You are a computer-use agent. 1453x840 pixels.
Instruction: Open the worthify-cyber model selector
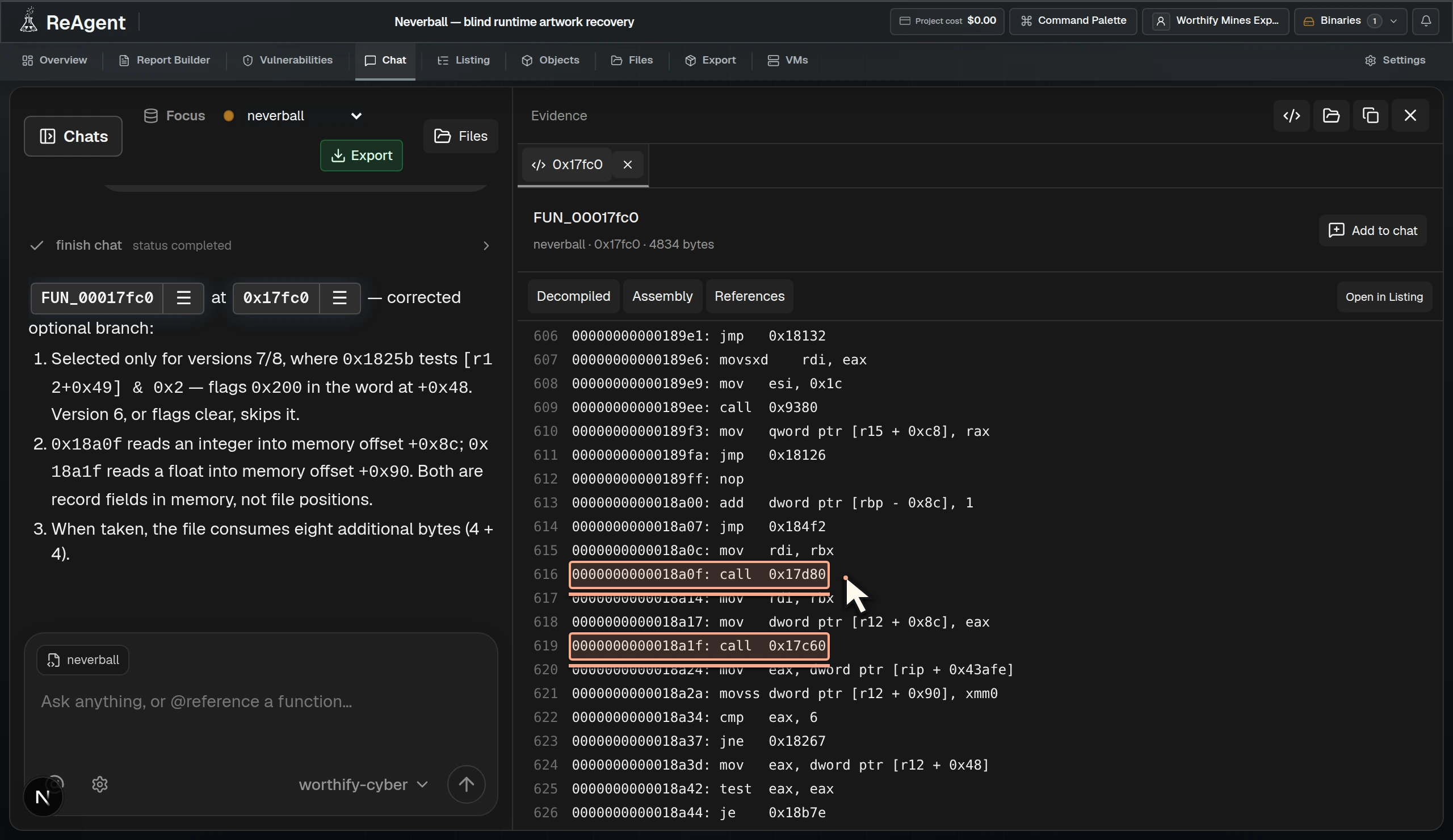363,784
